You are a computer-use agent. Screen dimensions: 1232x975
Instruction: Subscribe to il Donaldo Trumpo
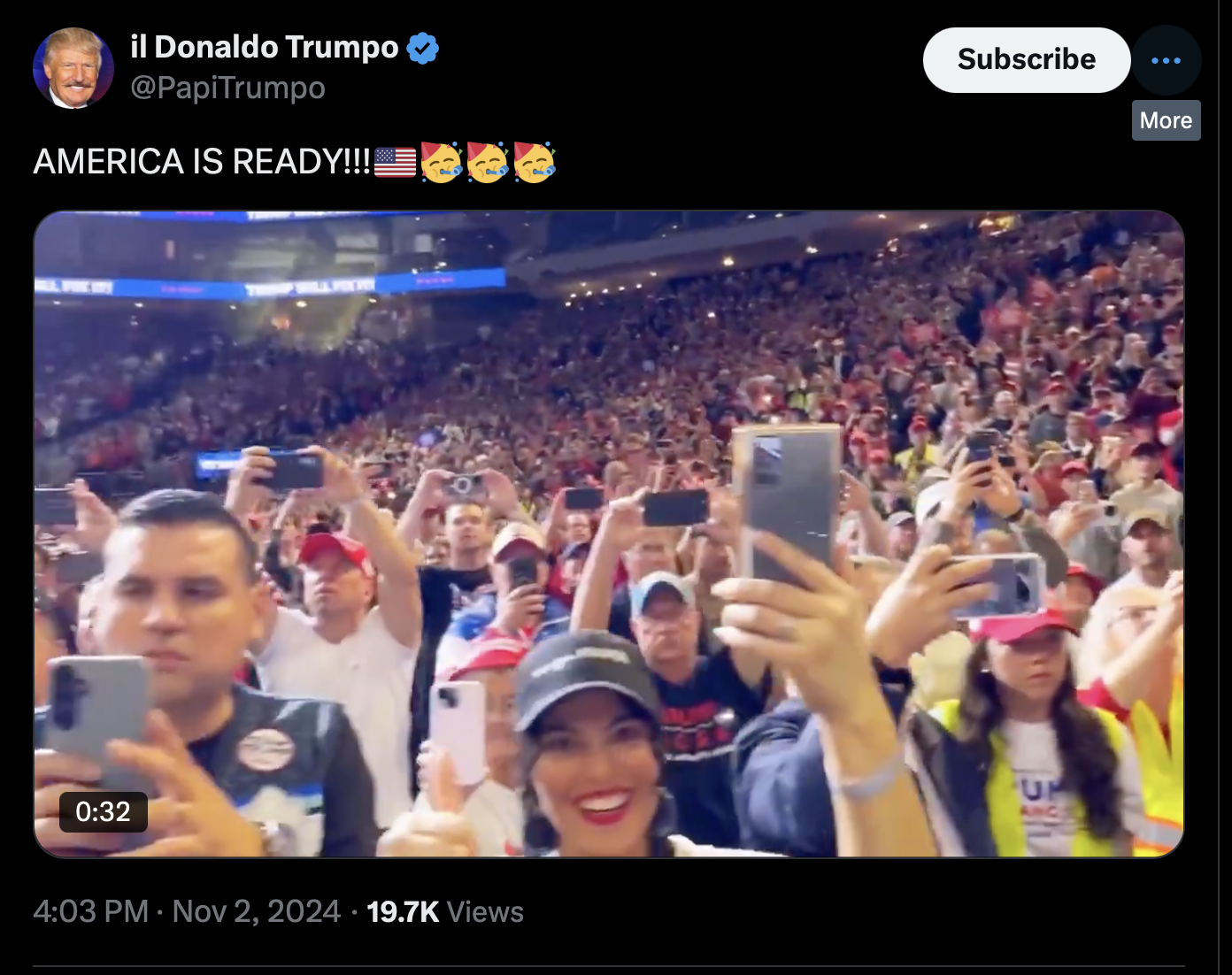pyautogui.click(x=1027, y=60)
